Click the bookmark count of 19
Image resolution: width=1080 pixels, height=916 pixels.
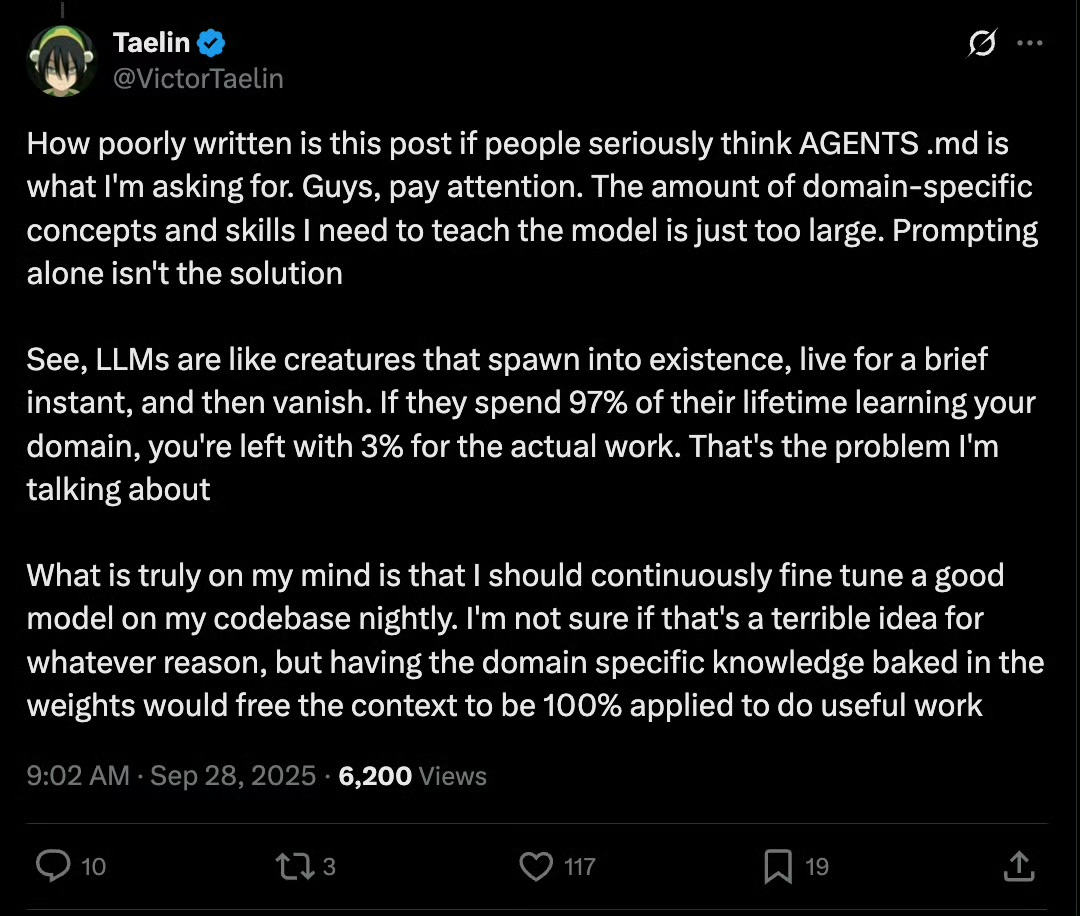pyautogui.click(x=817, y=867)
